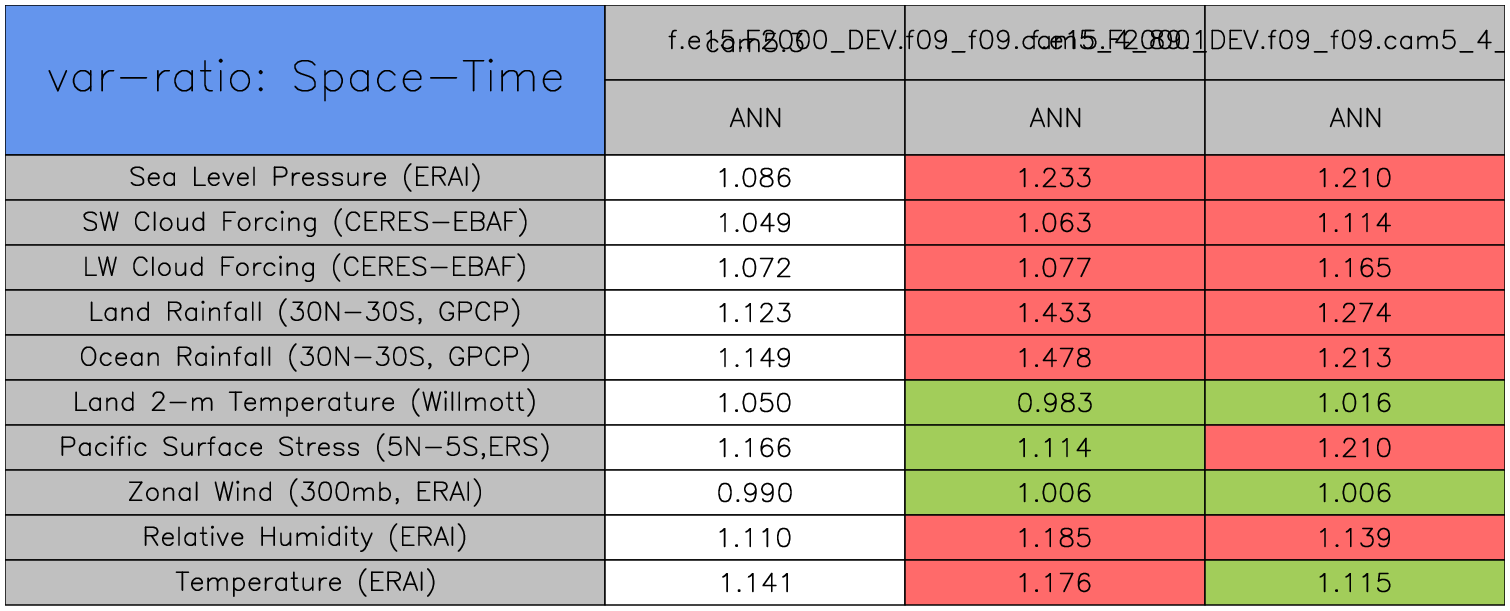
Task: Select the Pacific Surface Stress (5N-5S,ERS) label
Action: coord(305,448)
